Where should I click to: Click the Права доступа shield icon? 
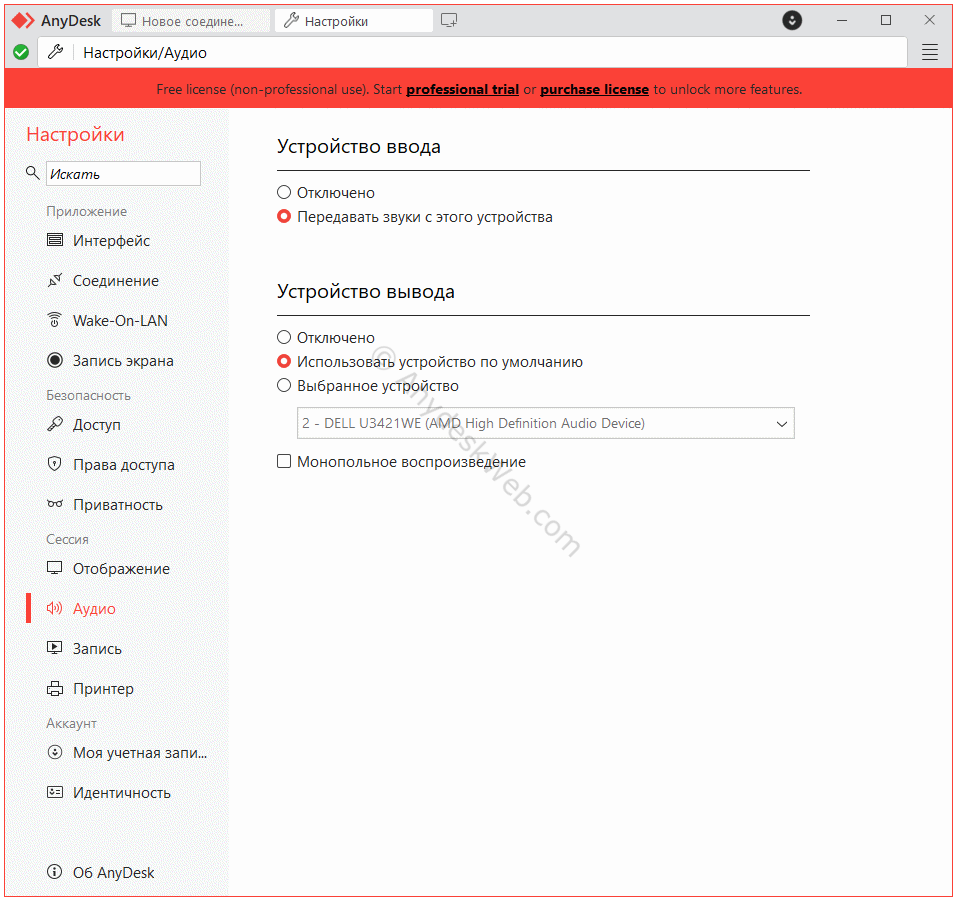coord(55,464)
